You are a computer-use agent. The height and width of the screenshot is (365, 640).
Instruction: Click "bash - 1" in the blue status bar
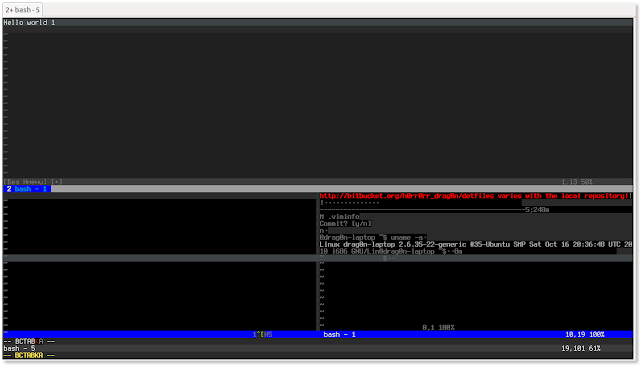339,334
